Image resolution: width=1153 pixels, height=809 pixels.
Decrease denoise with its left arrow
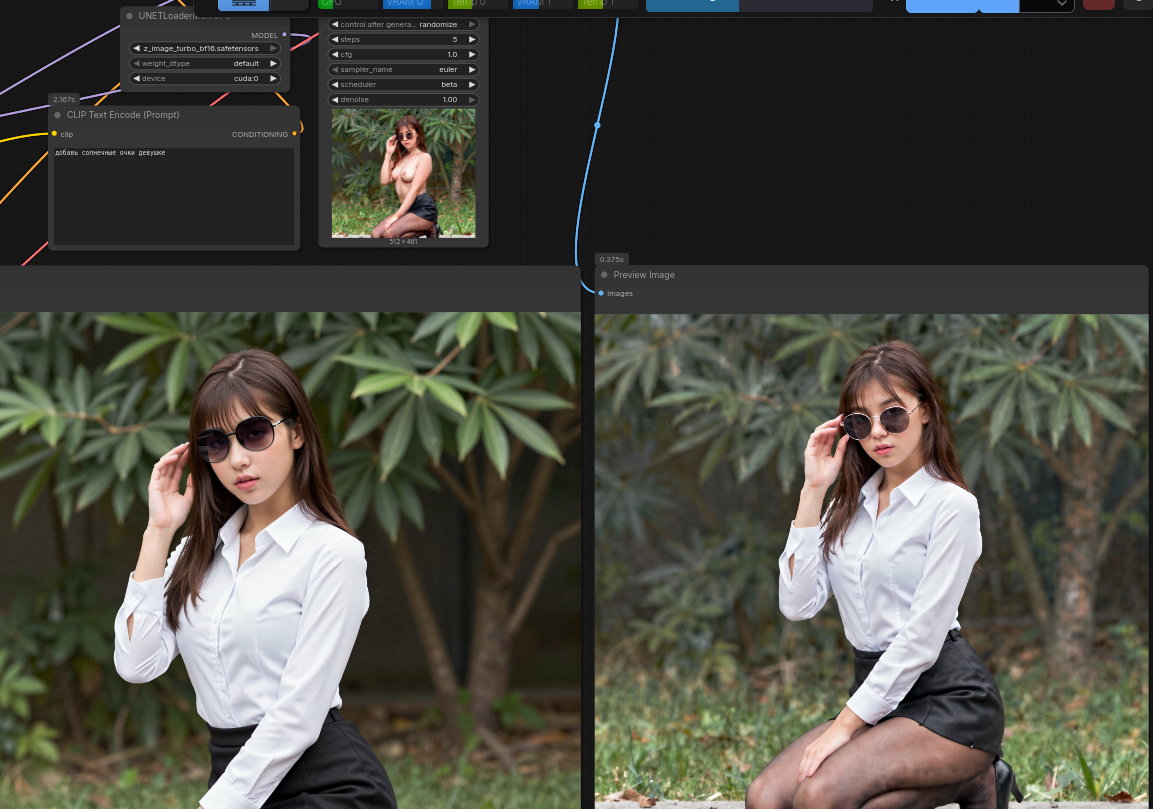[x=335, y=99]
